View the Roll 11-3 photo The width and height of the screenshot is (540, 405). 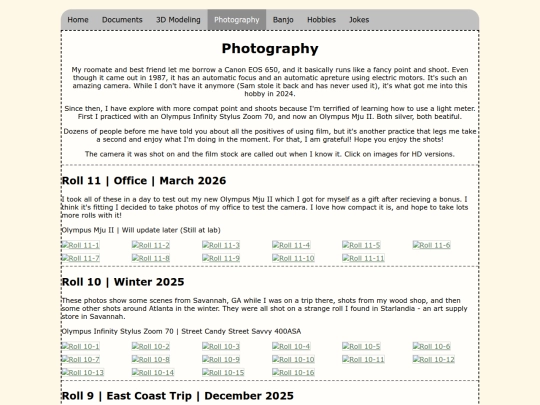pos(221,245)
